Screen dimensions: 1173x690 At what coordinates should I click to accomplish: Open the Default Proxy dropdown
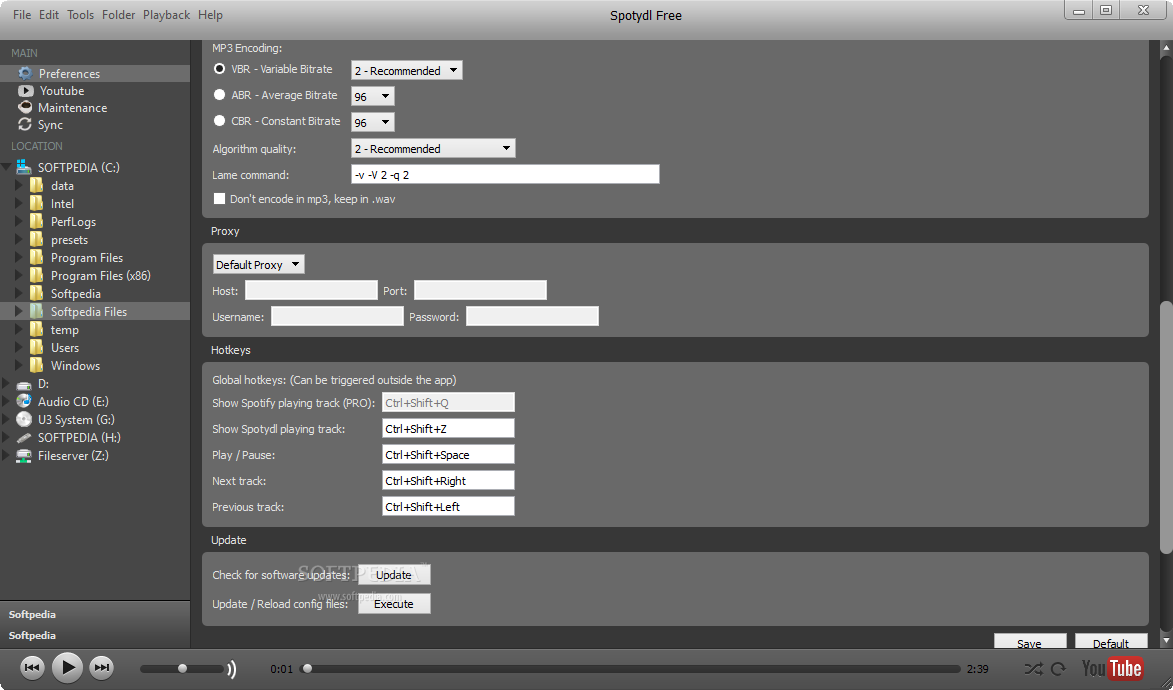(259, 264)
